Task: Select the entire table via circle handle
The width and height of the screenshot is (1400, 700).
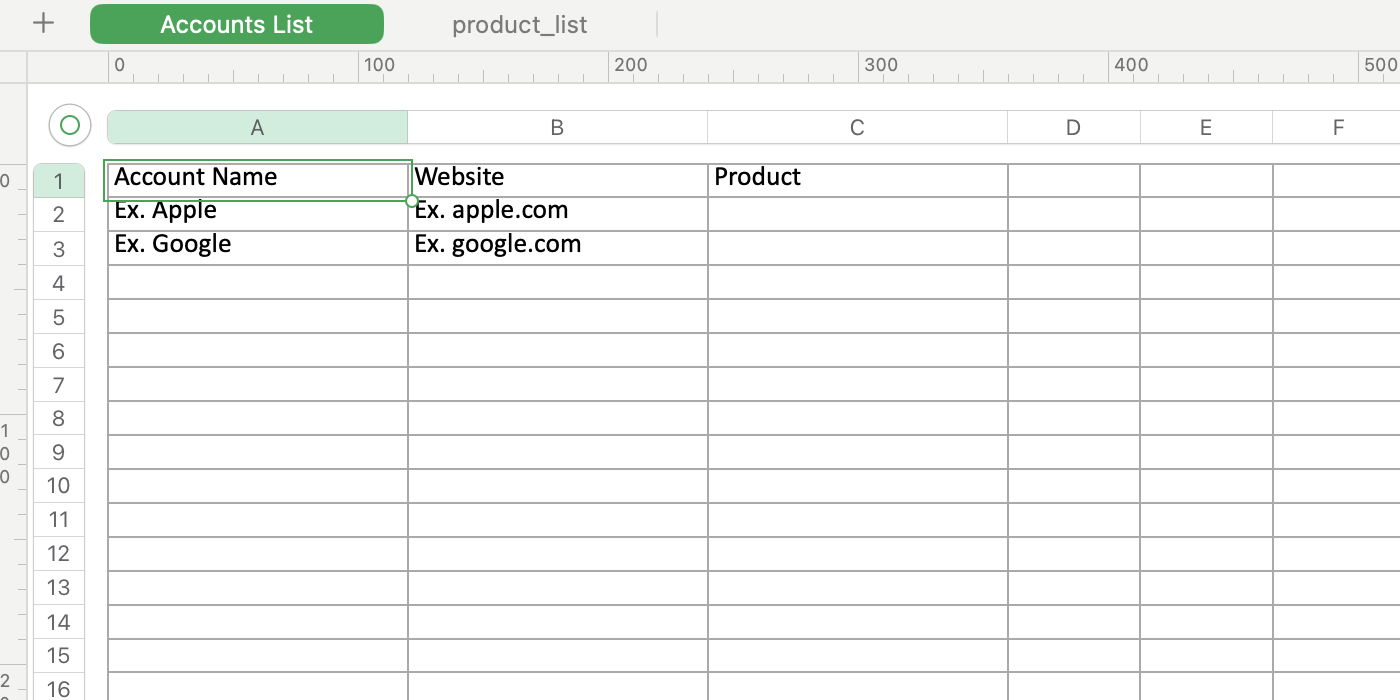Action: point(69,124)
